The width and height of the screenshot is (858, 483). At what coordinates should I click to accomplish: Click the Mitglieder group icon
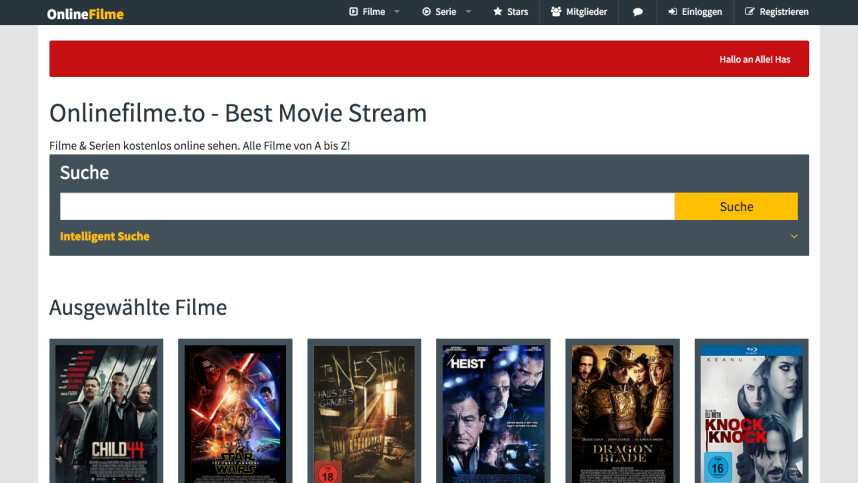click(x=556, y=11)
